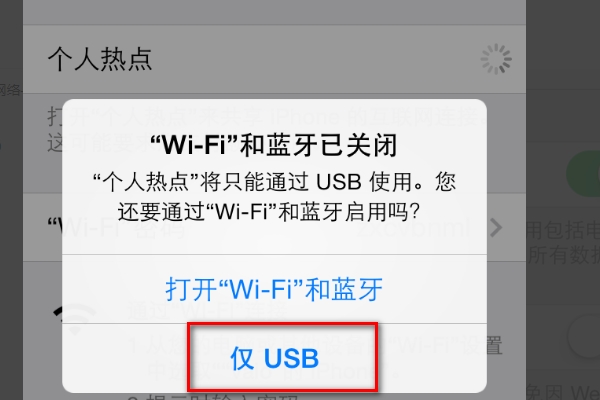Click the loading spinner beside 个人热点
This screenshot has width=600, height=400.
point(496,59)
